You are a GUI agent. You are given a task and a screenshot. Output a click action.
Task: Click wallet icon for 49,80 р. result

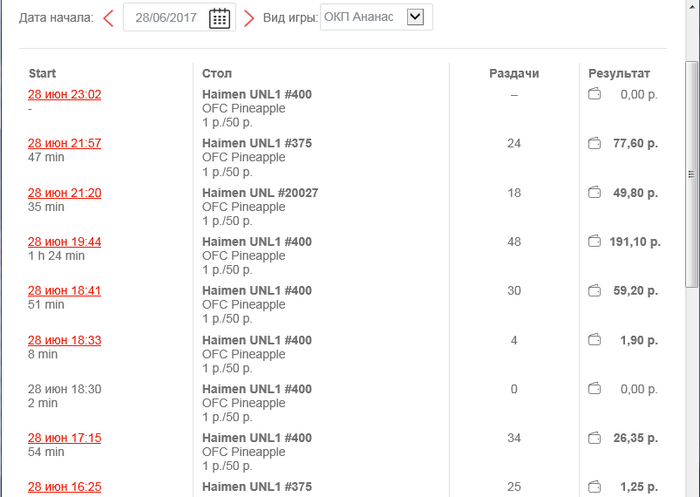595,193
